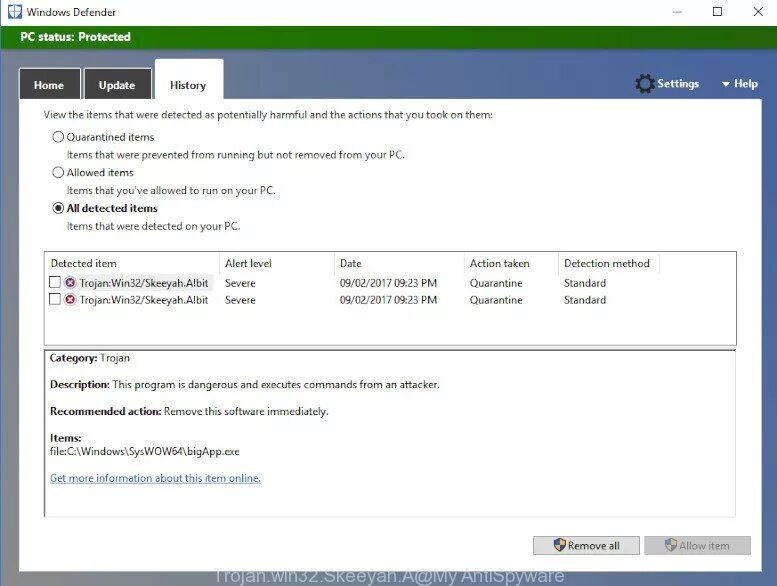Image resolution: width=777 pixels, height=586 pixels.
Task: Click Standard in the second row
Action: (585, 300)
